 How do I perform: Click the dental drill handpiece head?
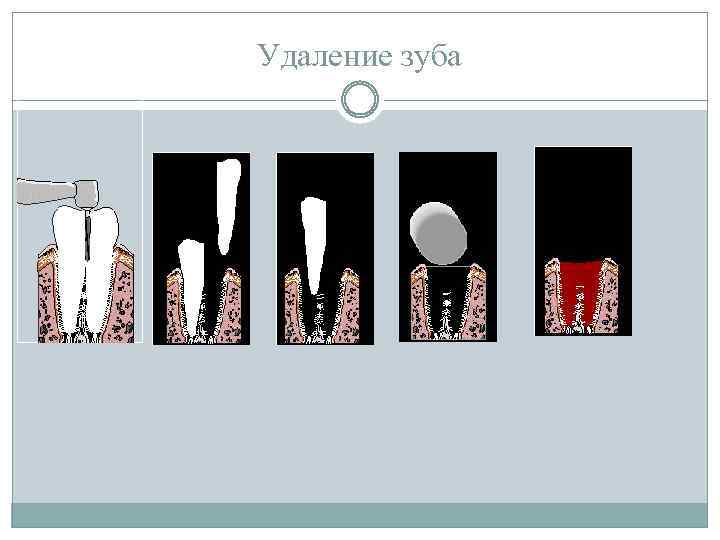click(x=87, y=195)
